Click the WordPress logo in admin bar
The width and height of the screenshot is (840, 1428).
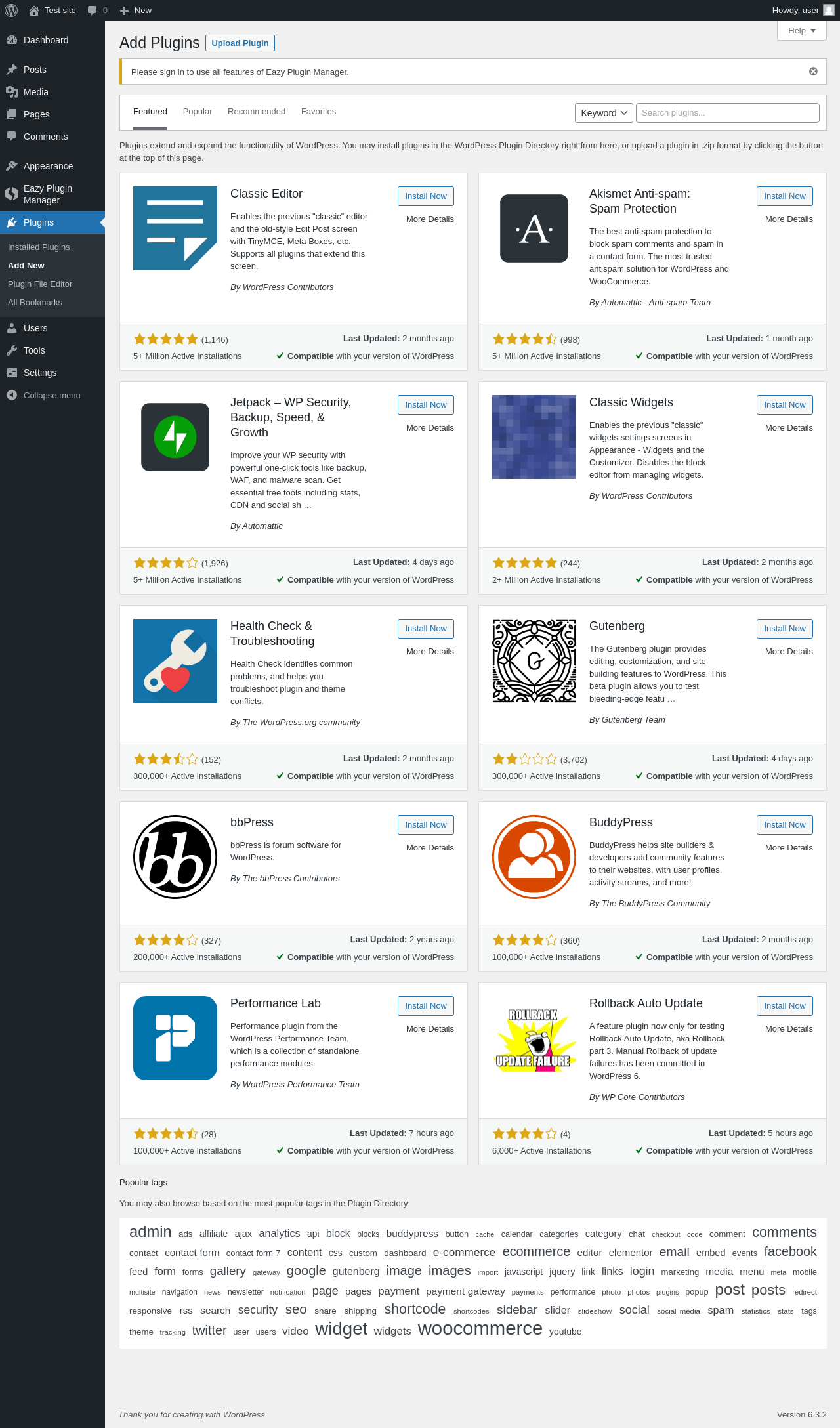[11, 10]
